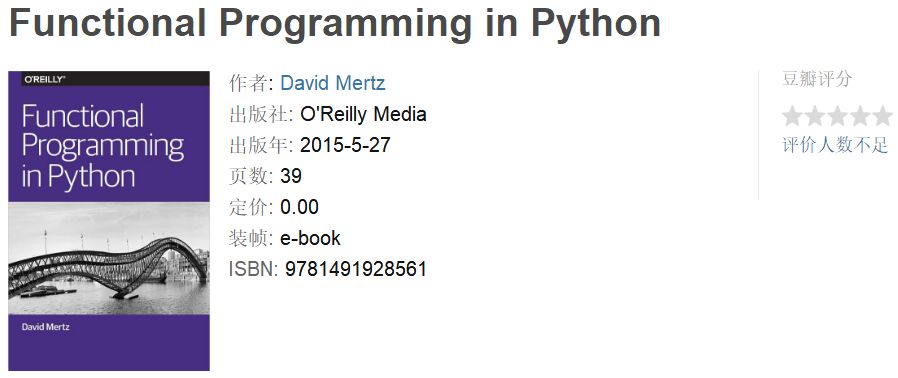Open author link David Mertz

pos(332,83)
